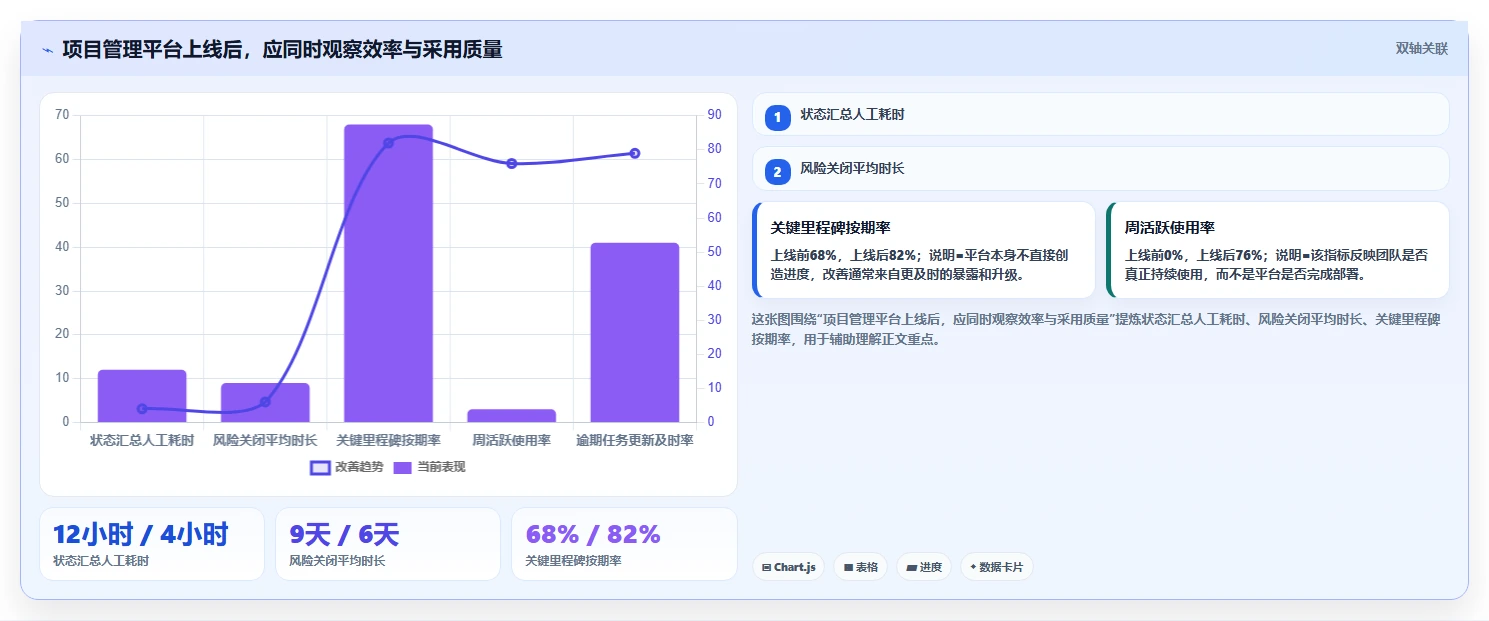The image size is (1489, 621).
Task: Click the 改善趋势 legend color swatch
Action: pos(320,467)
